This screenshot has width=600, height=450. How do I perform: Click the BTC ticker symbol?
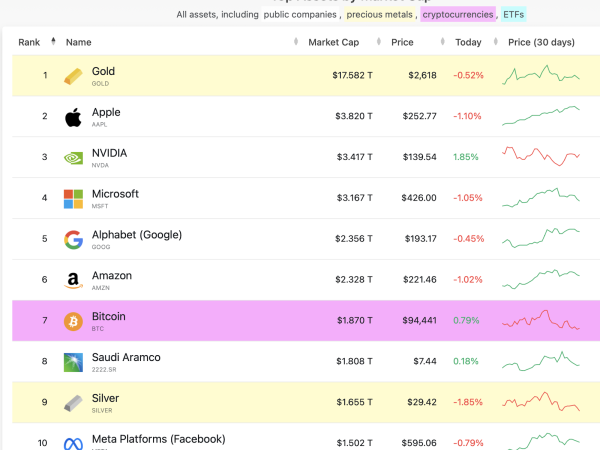coord(98,329)
